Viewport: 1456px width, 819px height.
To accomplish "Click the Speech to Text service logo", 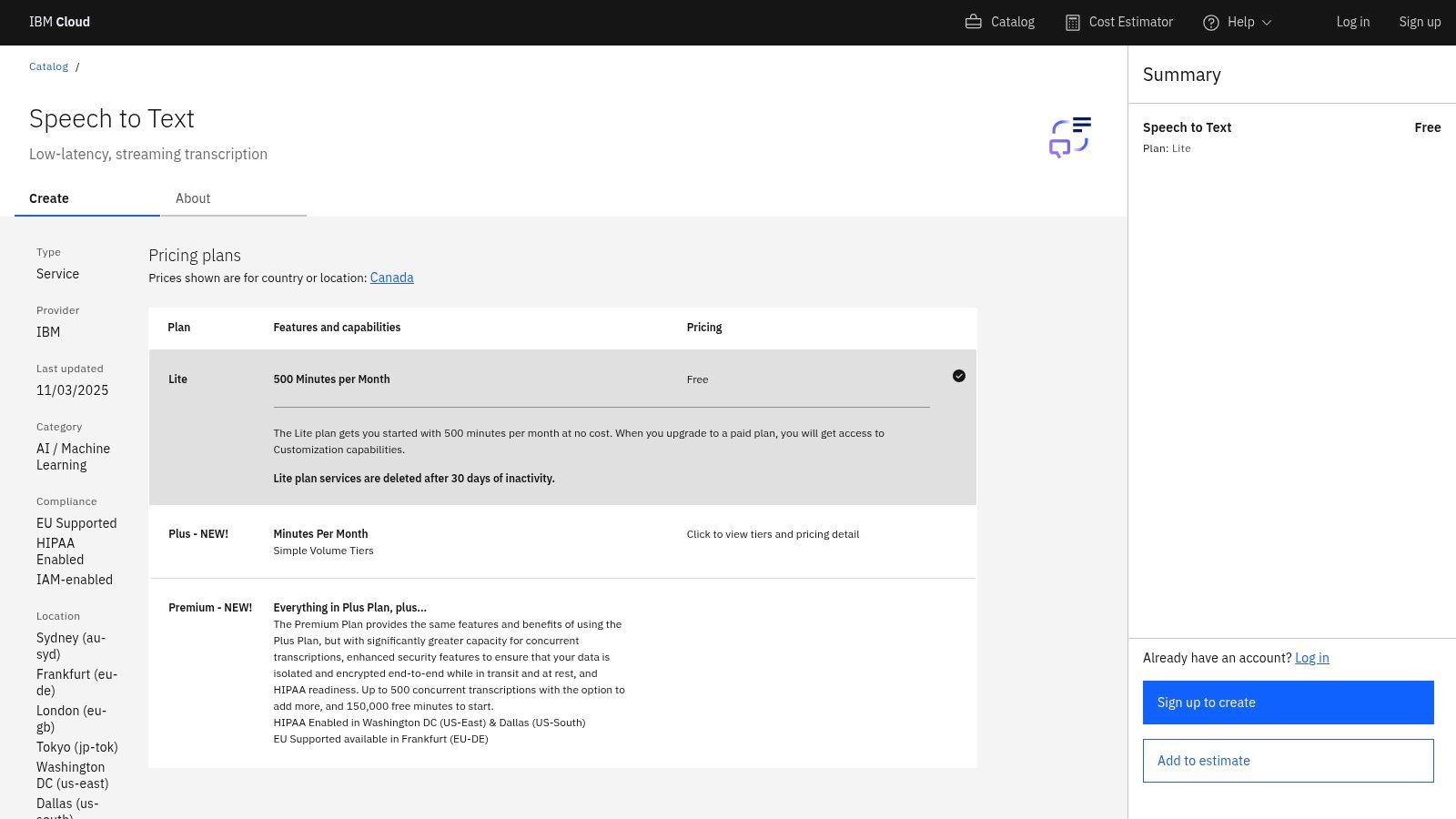I will pos(1069,136).
